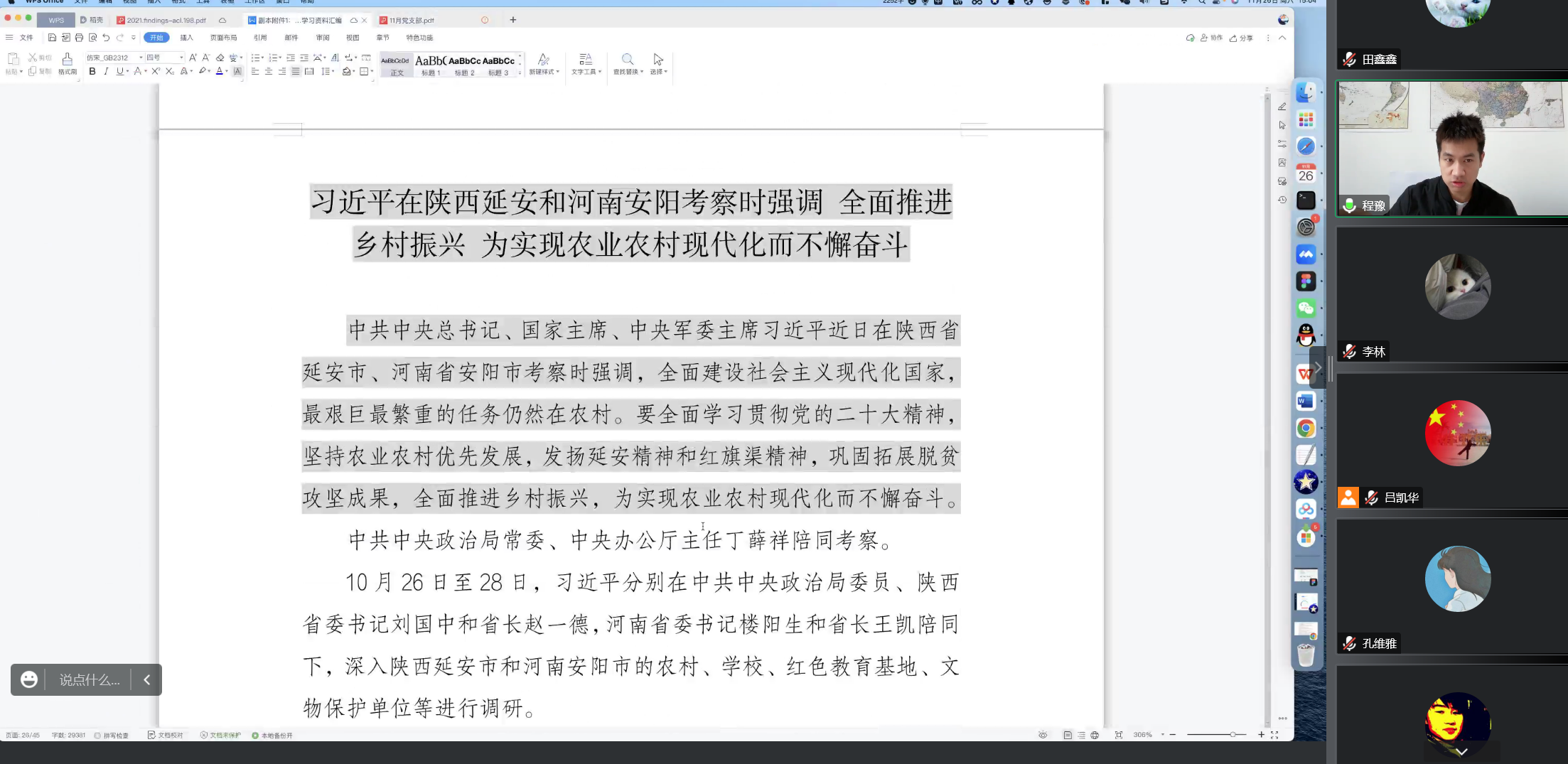
Task: Click the 分享 share button
Action: pyautogui.click(x=1242, y=38)
